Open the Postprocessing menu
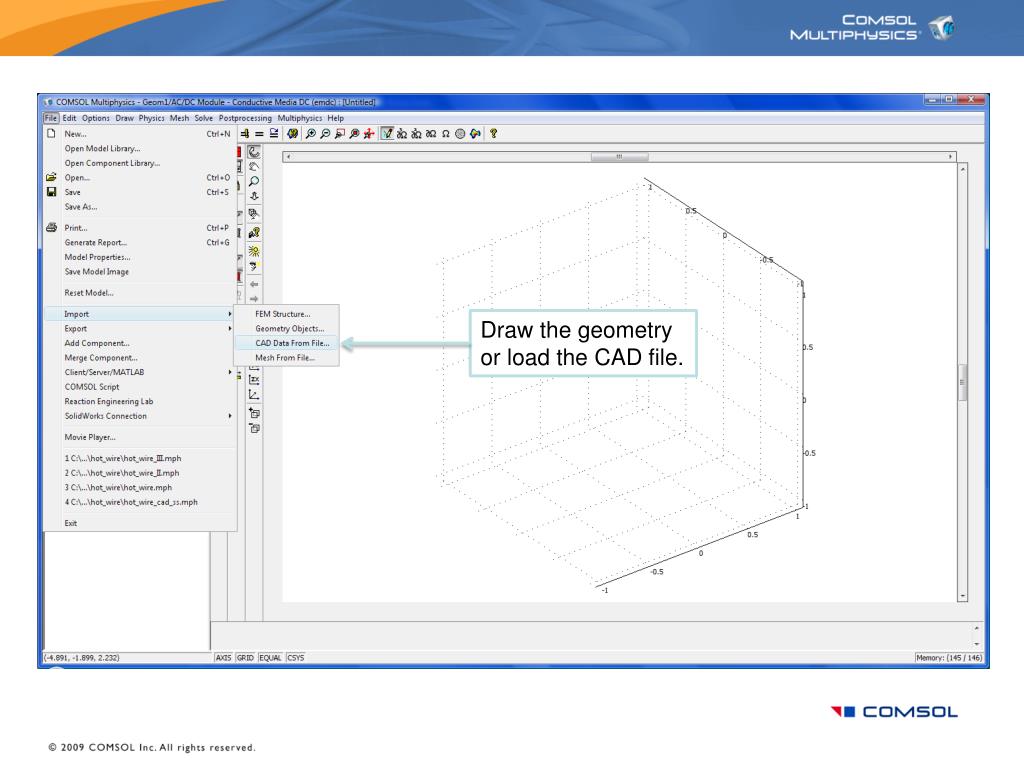The width and height of the screenshot is (1024, 768). click(x=245, y=118)
